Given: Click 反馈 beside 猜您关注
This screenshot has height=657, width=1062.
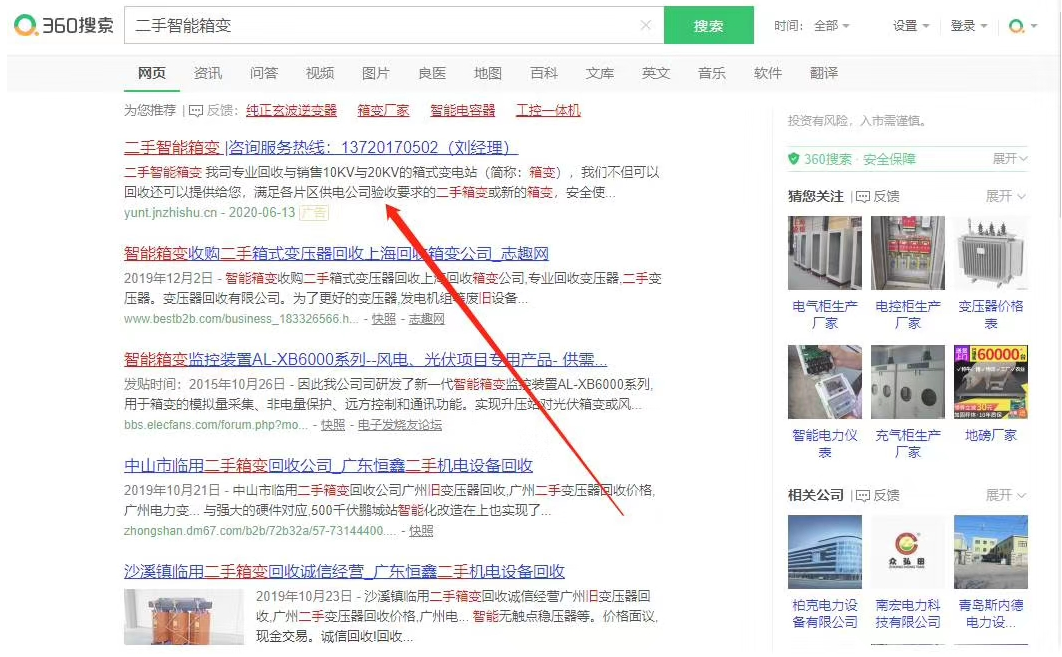Looking at the screenshot, I should tap(878, 196).
